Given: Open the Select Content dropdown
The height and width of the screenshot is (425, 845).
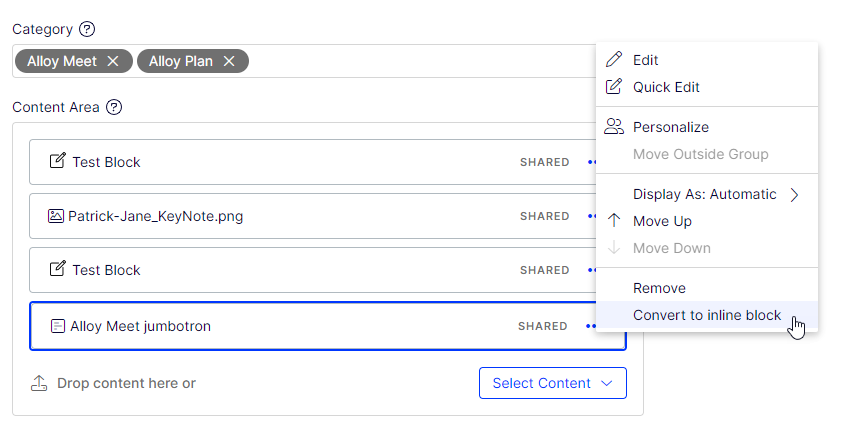Looking at the screenshot, I should point(553,383).
